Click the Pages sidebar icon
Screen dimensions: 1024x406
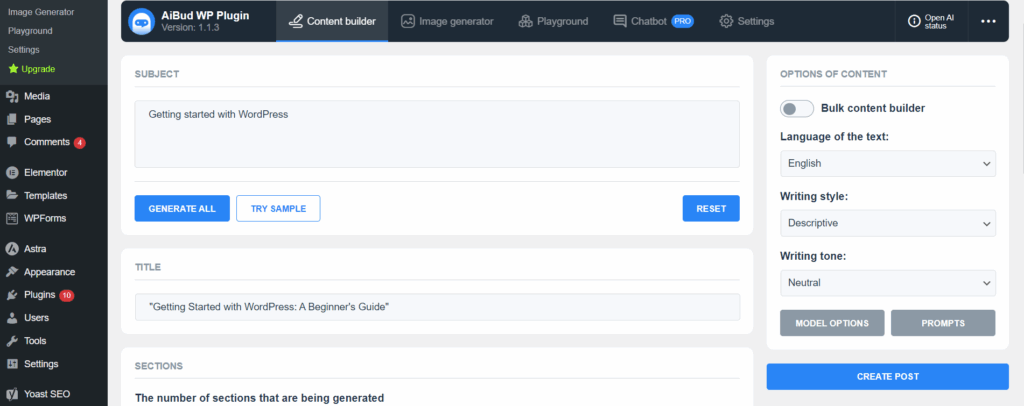tap(12, 119)
